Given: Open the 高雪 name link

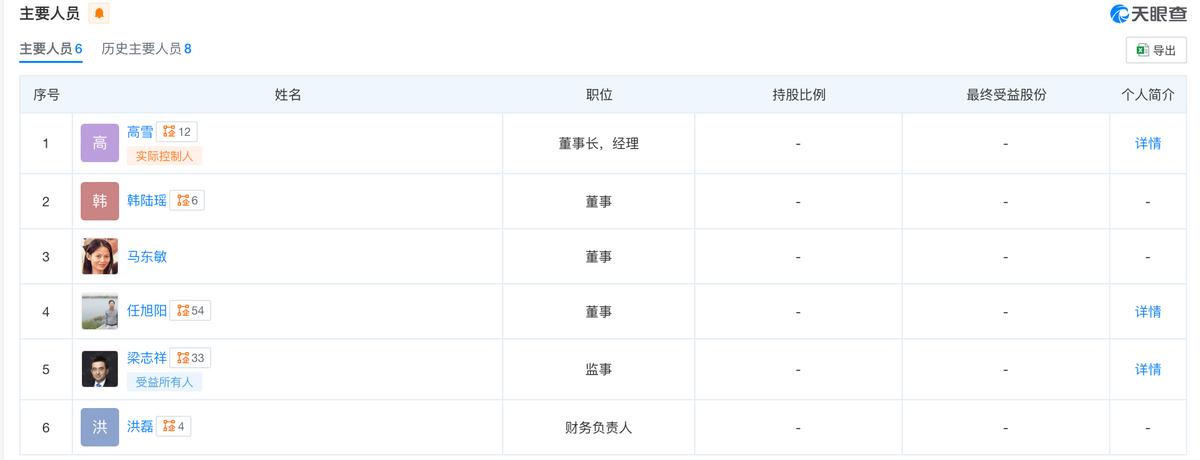Looking at the screenshot, I should pyautogui.click(x=140, y=131).
